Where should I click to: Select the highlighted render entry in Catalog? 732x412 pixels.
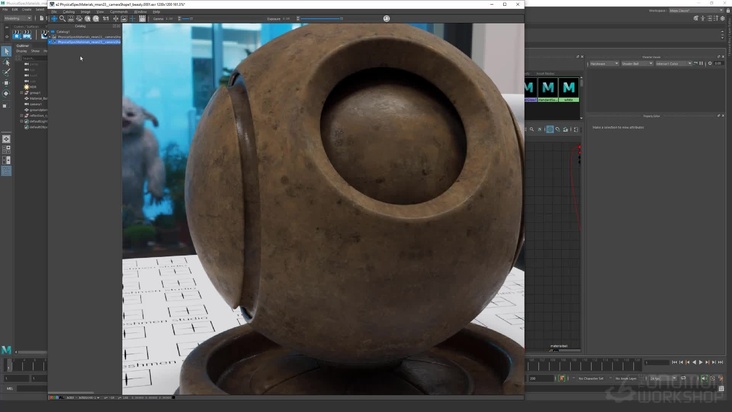[86, 42]
